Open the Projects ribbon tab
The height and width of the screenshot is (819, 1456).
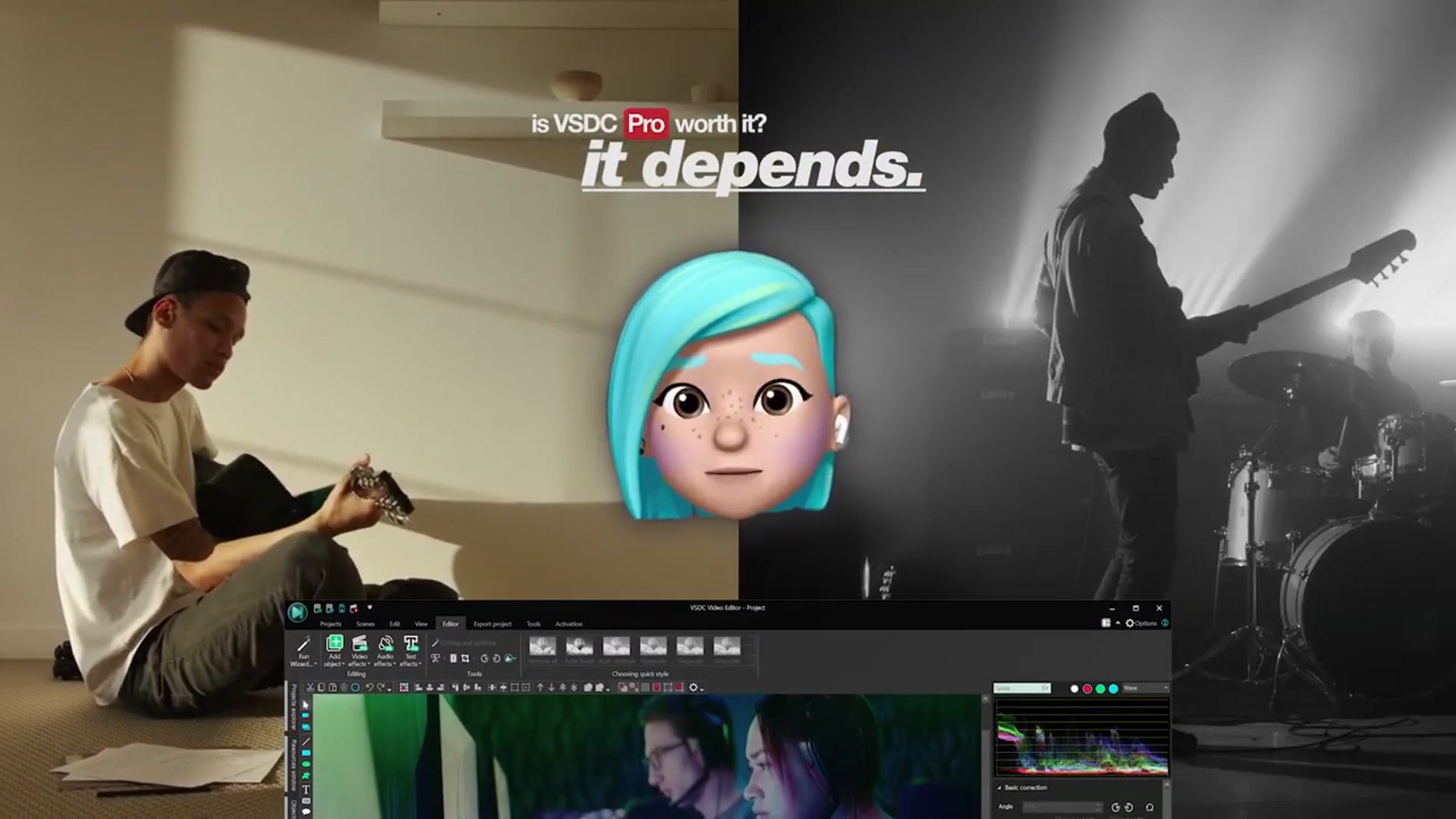pos(331,624)
